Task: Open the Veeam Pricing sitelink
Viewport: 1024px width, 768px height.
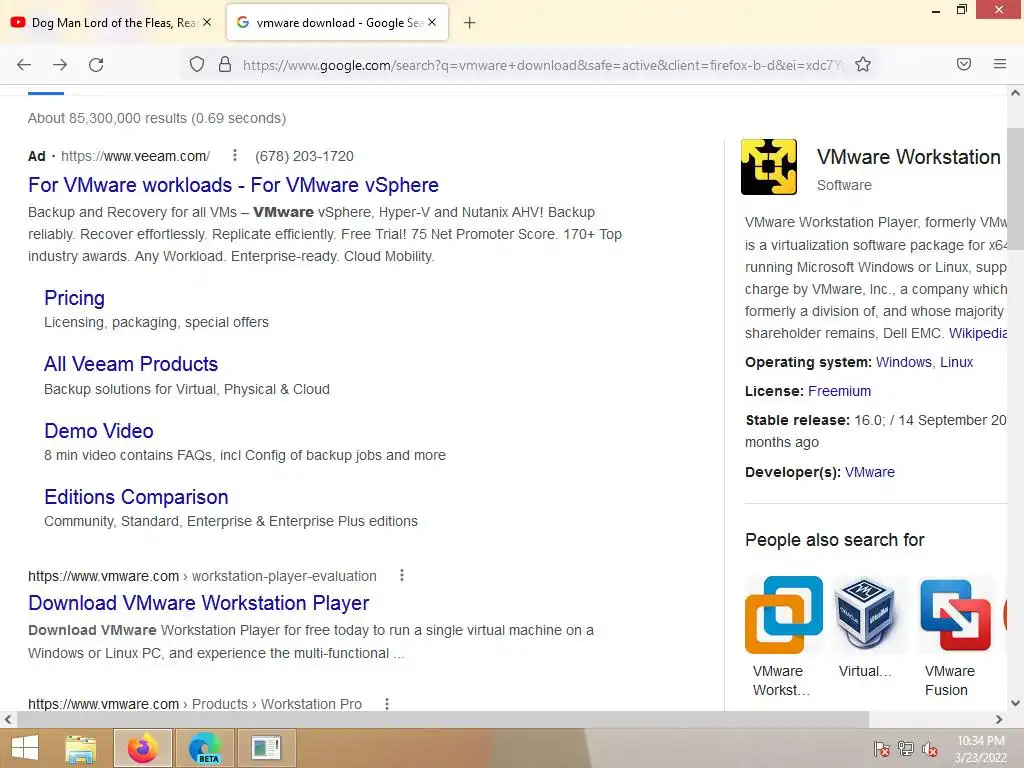Action: coord(74,298)
